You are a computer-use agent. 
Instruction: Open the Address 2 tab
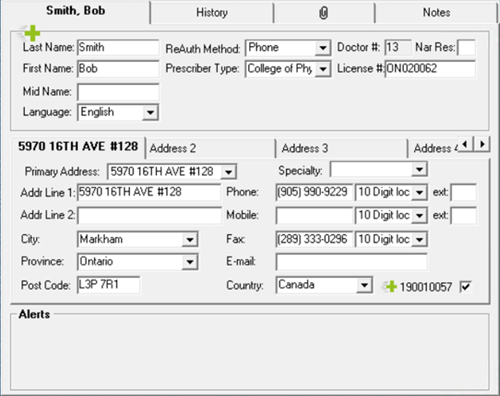210,148
